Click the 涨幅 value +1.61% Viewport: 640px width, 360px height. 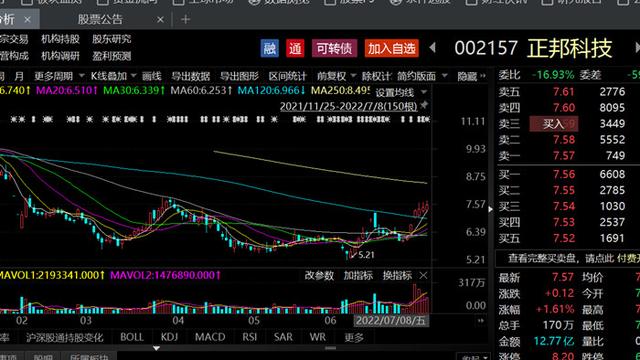(555, 309)
